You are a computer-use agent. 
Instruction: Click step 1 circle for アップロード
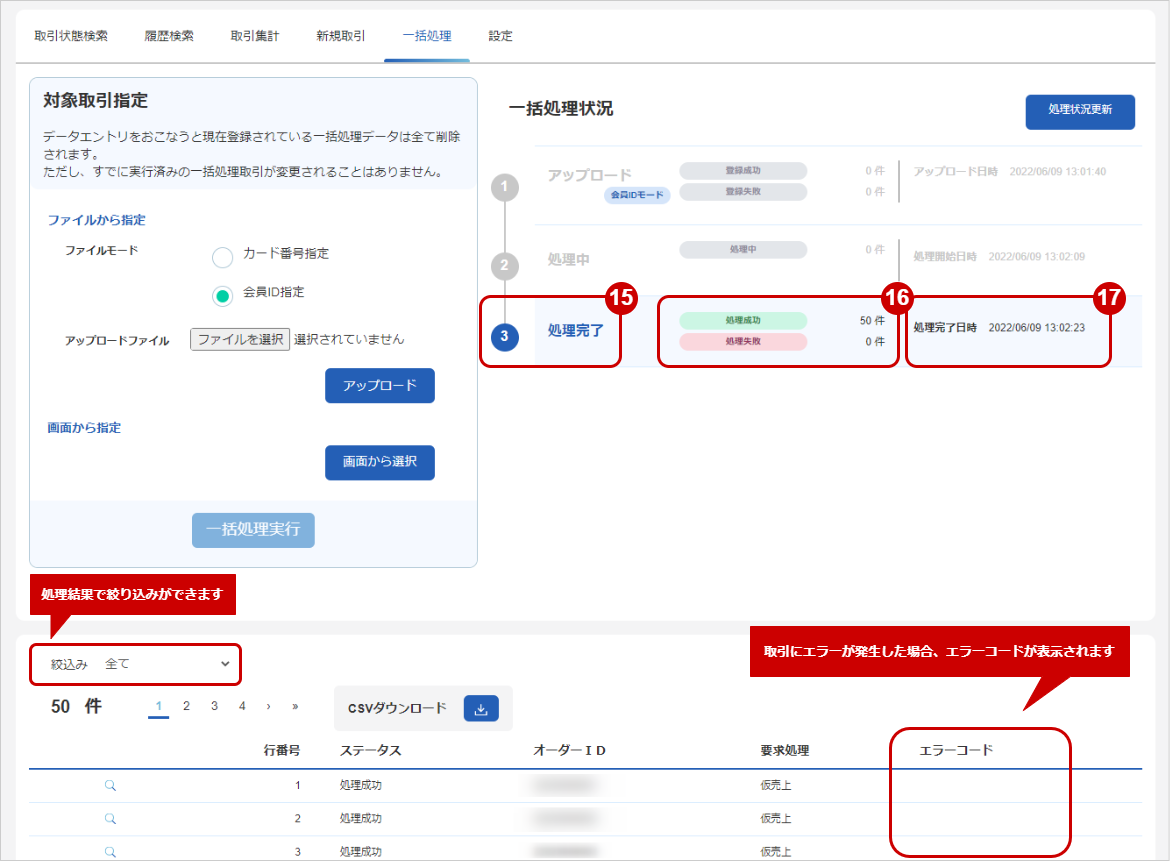tap(504, 187)
